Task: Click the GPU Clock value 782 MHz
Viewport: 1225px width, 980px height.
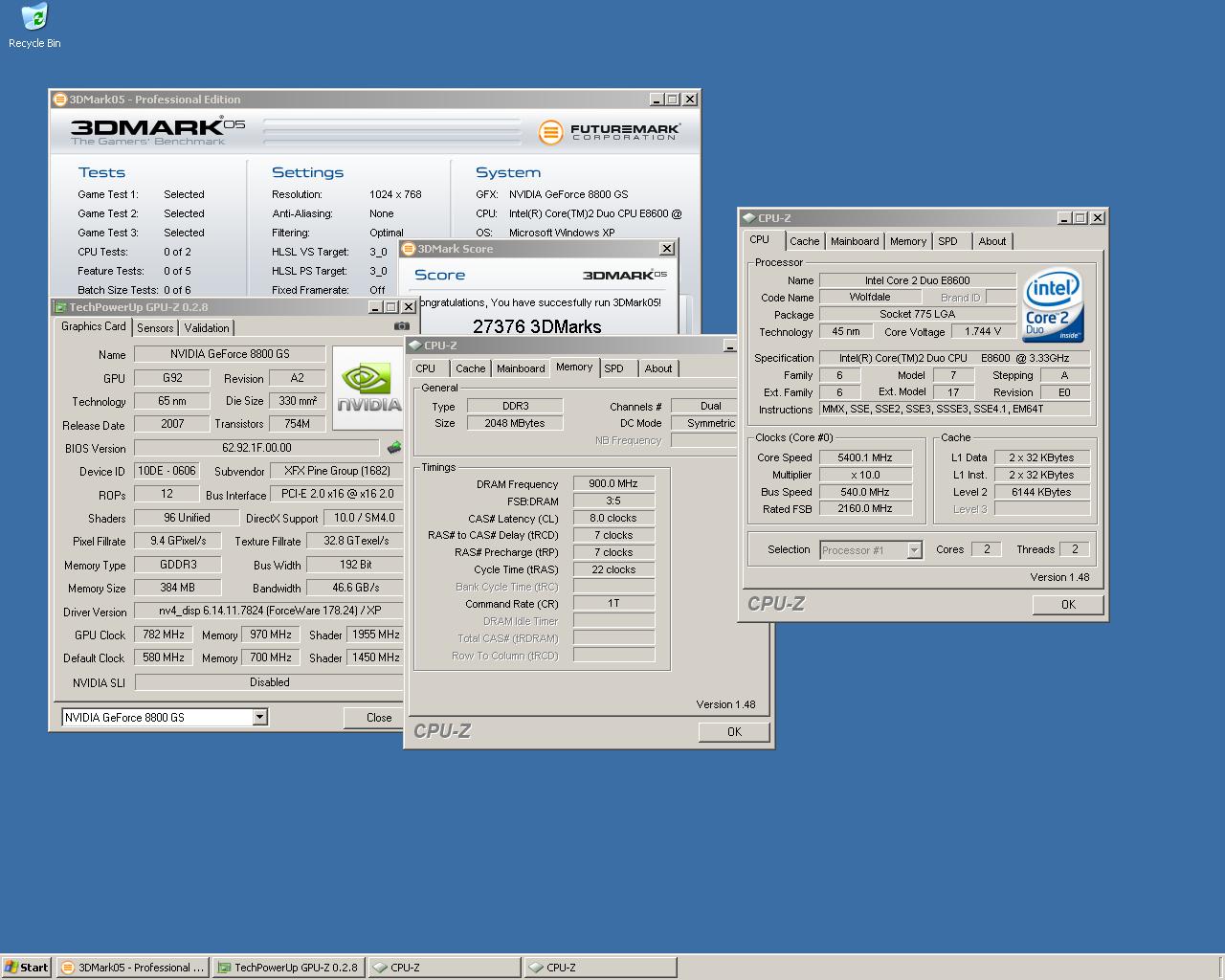Action: [x=164, y=635]
